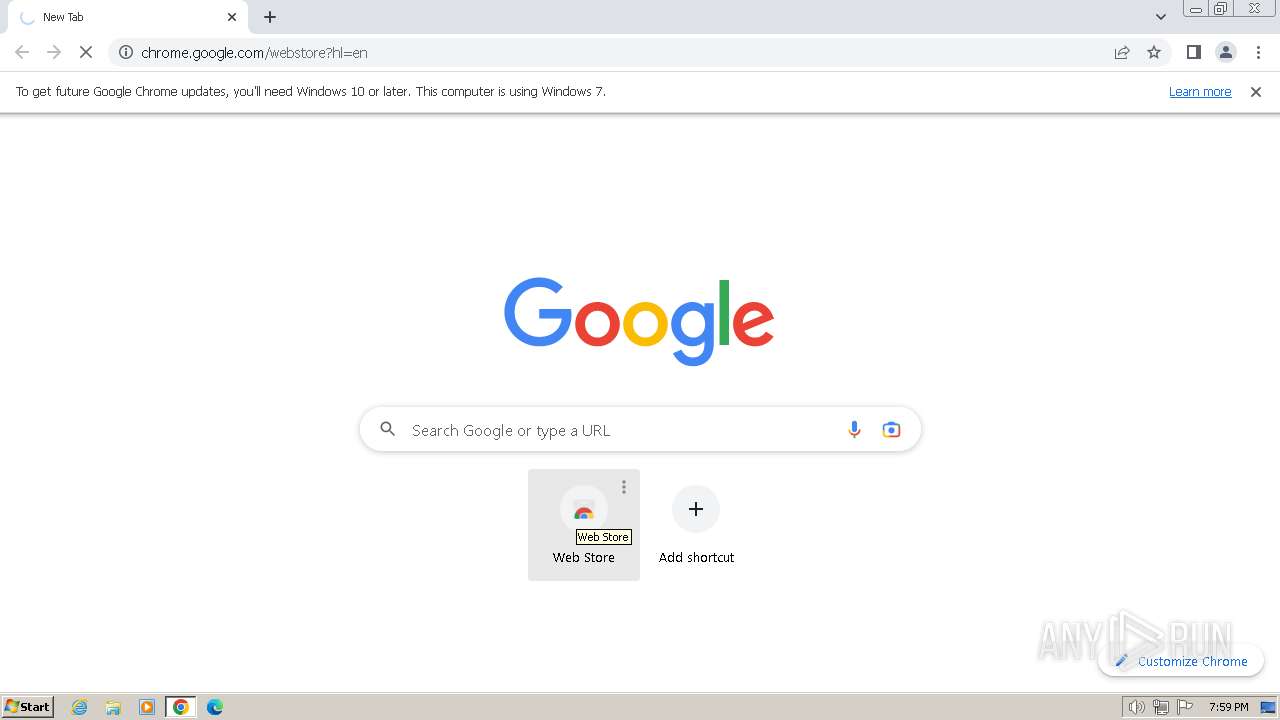Launch Microsoft Edge from taskbar
Viewport: 1280px width, 720px height.
coord(215,707)
